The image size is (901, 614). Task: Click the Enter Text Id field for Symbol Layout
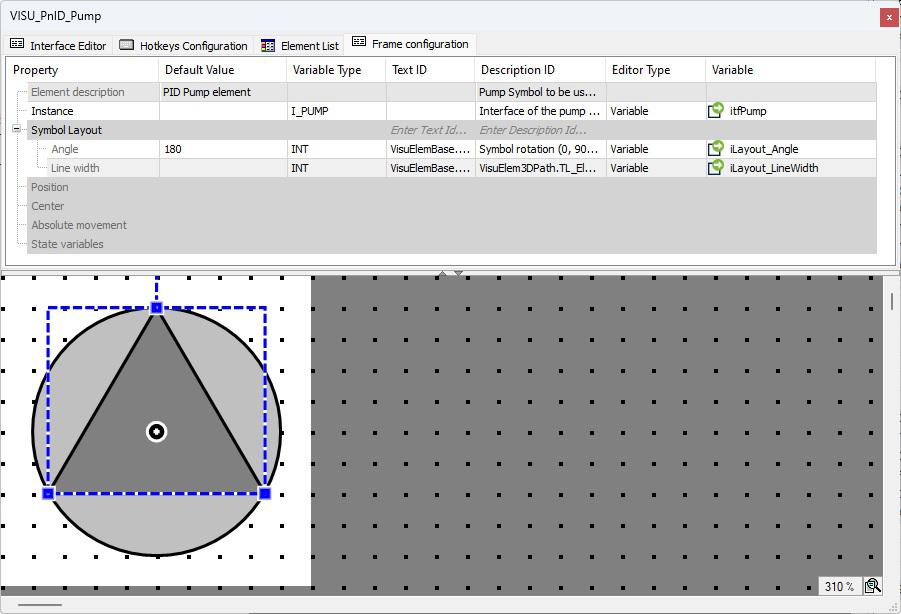coord(428,130)
